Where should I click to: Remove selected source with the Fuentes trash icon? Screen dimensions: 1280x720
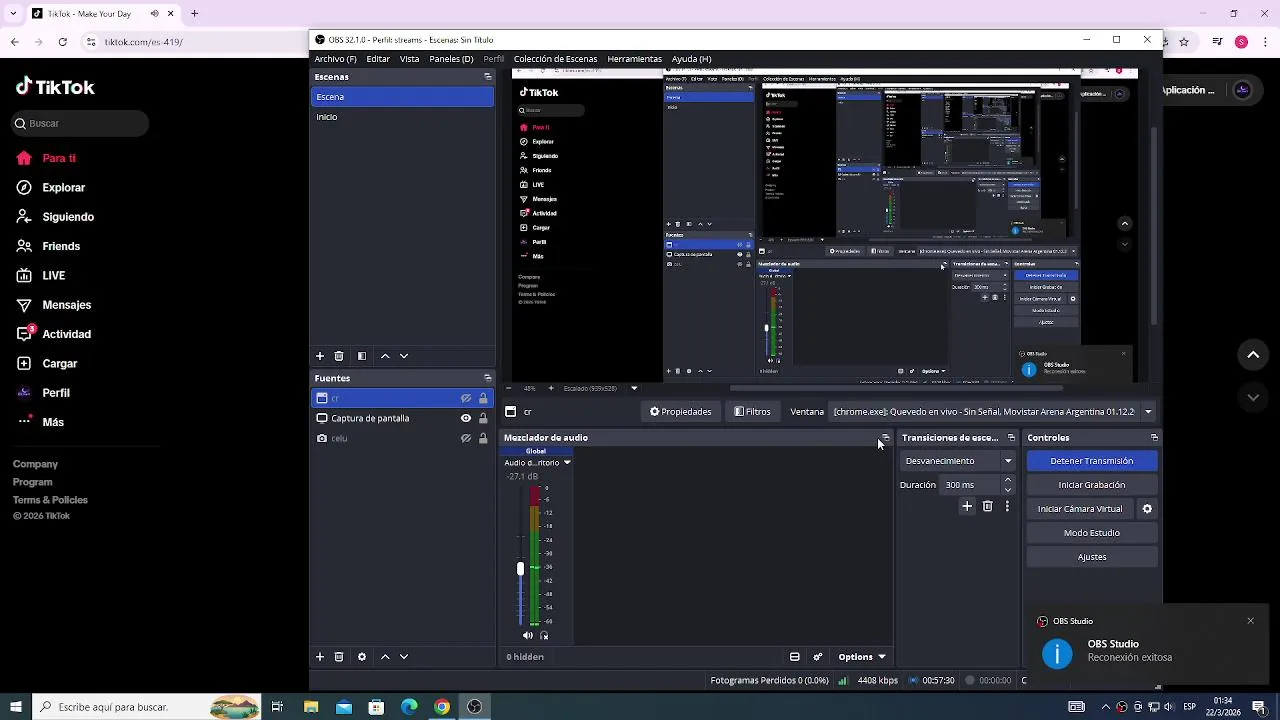[x=339, y=657]
